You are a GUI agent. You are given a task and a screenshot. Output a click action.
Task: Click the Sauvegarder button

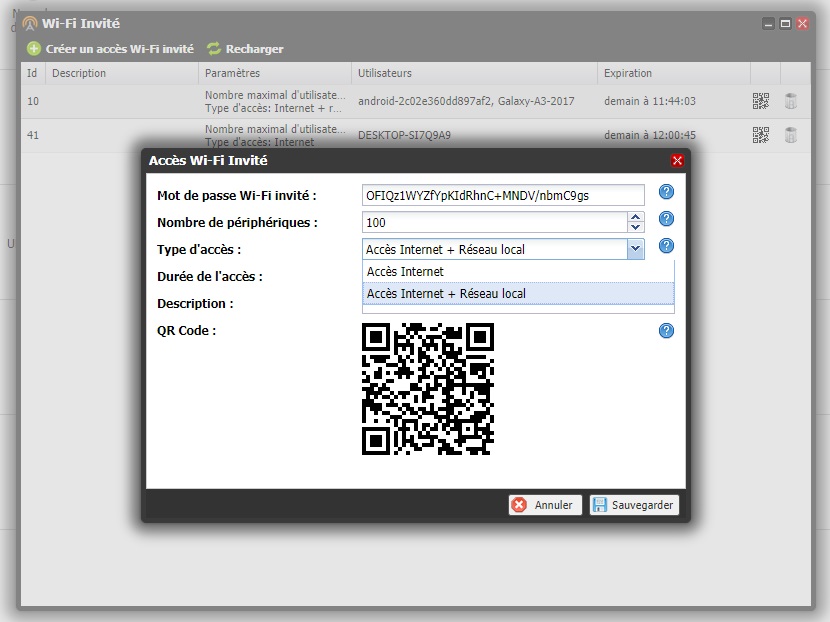coord(634,505)
